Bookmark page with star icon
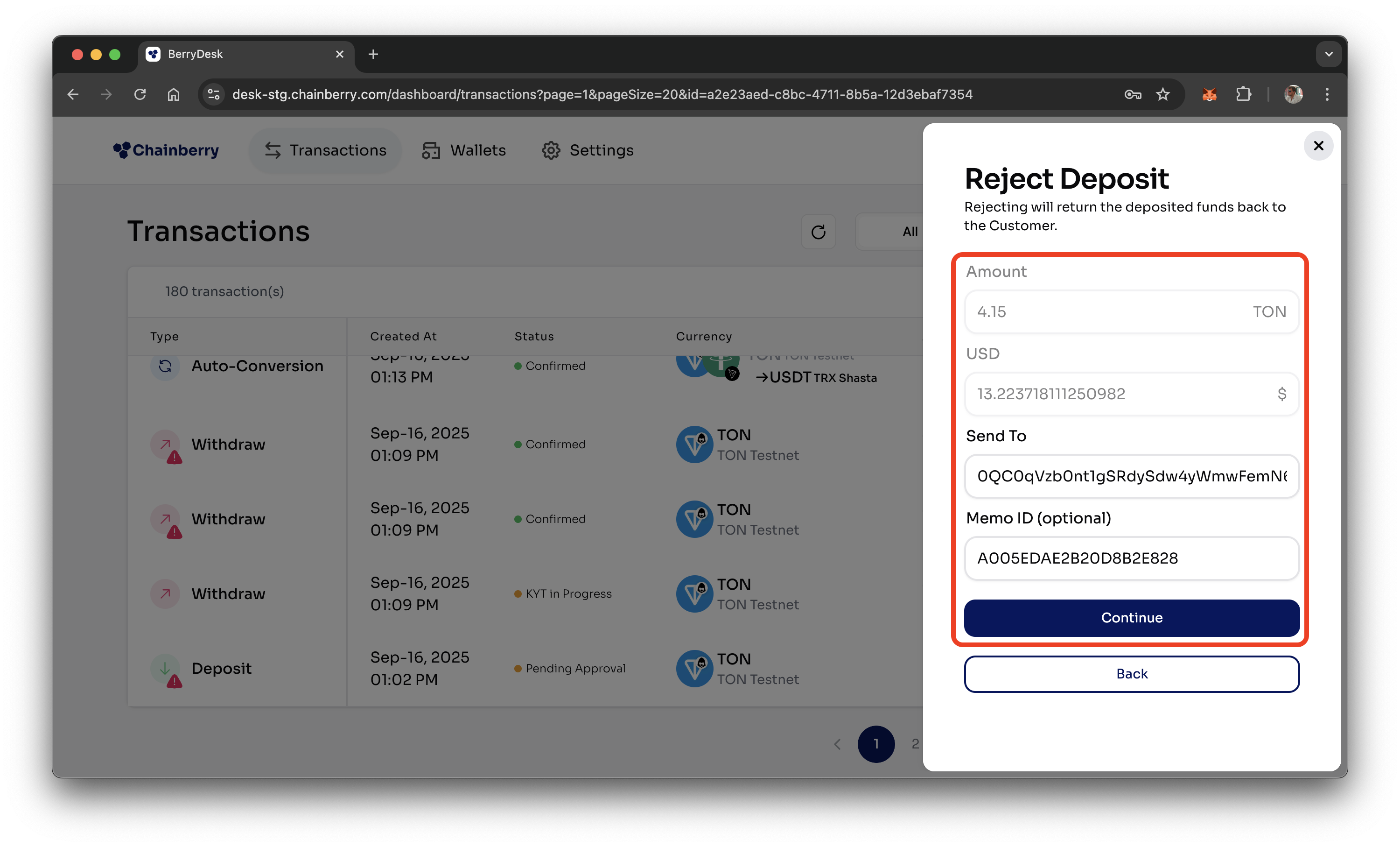Screen dimensions: 1400x847 (1162, 94)
